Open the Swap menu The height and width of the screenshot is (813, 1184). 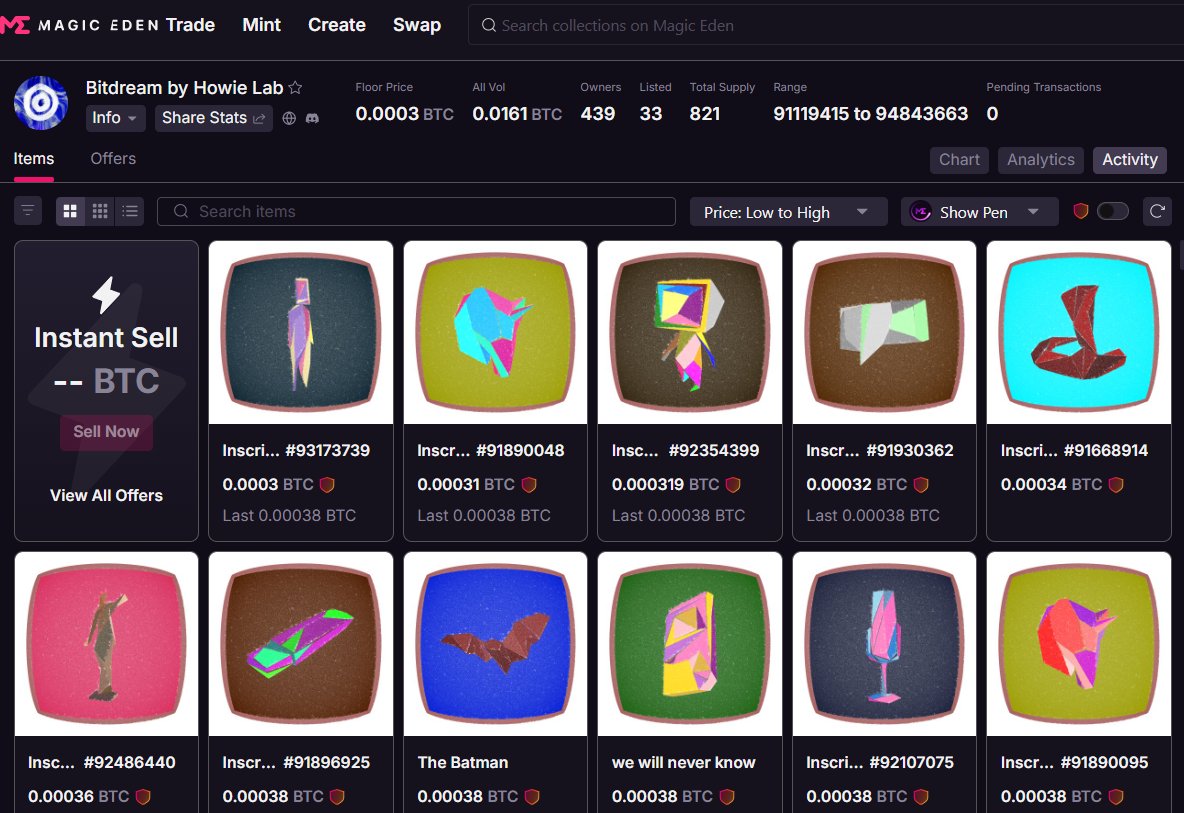417,25
